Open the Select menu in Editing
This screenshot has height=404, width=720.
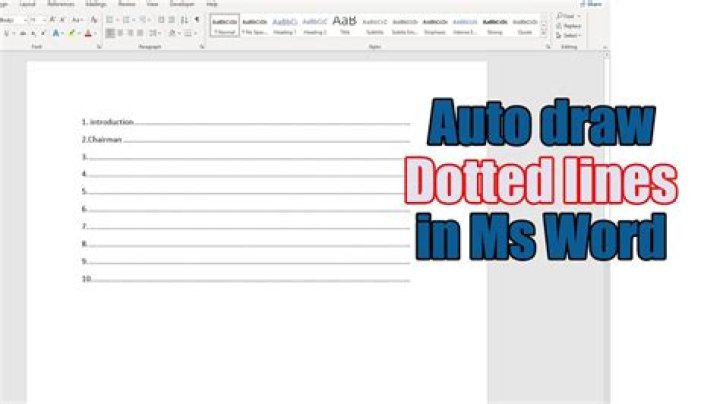coord(568,36)
